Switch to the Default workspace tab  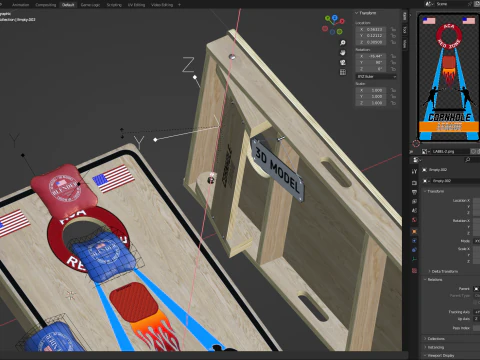point(68,5)
